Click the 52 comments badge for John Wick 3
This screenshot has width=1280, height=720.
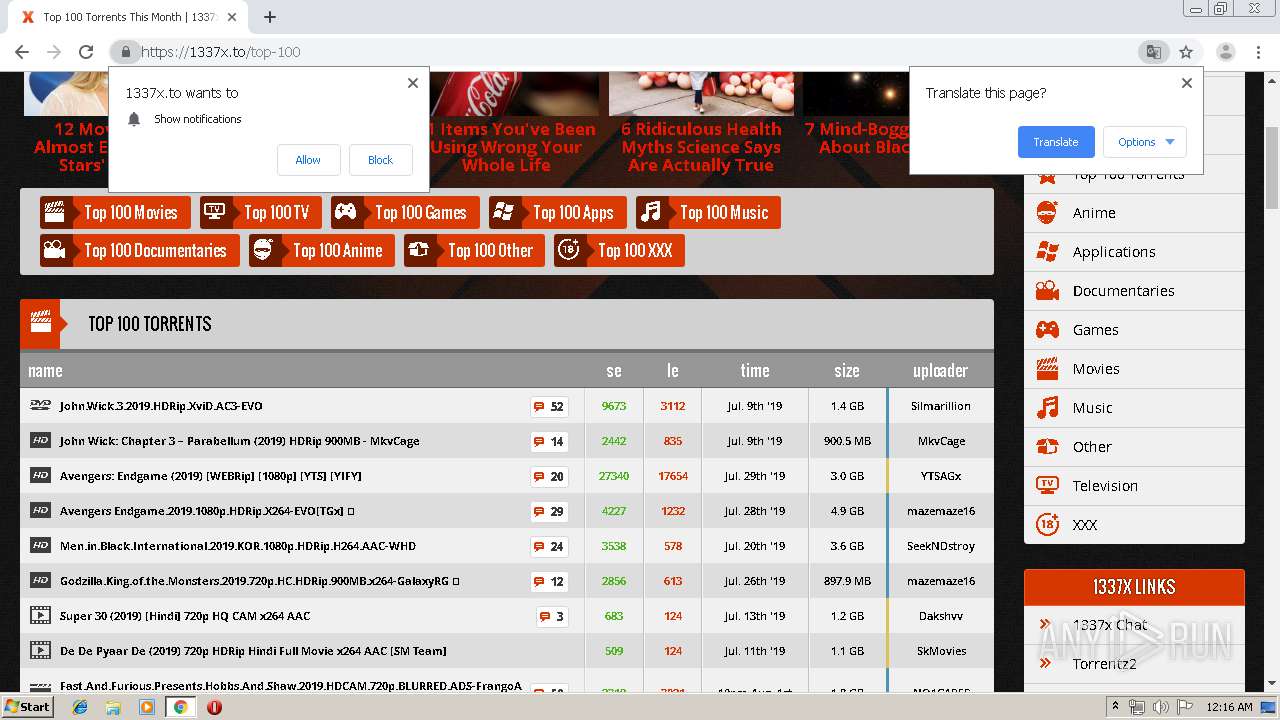549,406
